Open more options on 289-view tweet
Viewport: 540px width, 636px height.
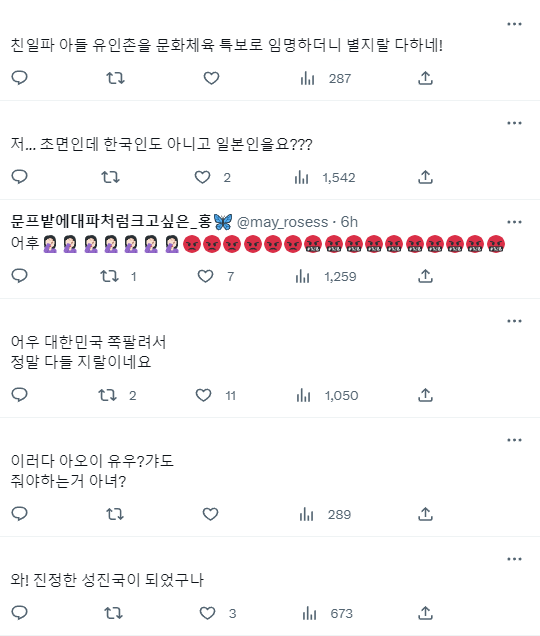[514, 440]
